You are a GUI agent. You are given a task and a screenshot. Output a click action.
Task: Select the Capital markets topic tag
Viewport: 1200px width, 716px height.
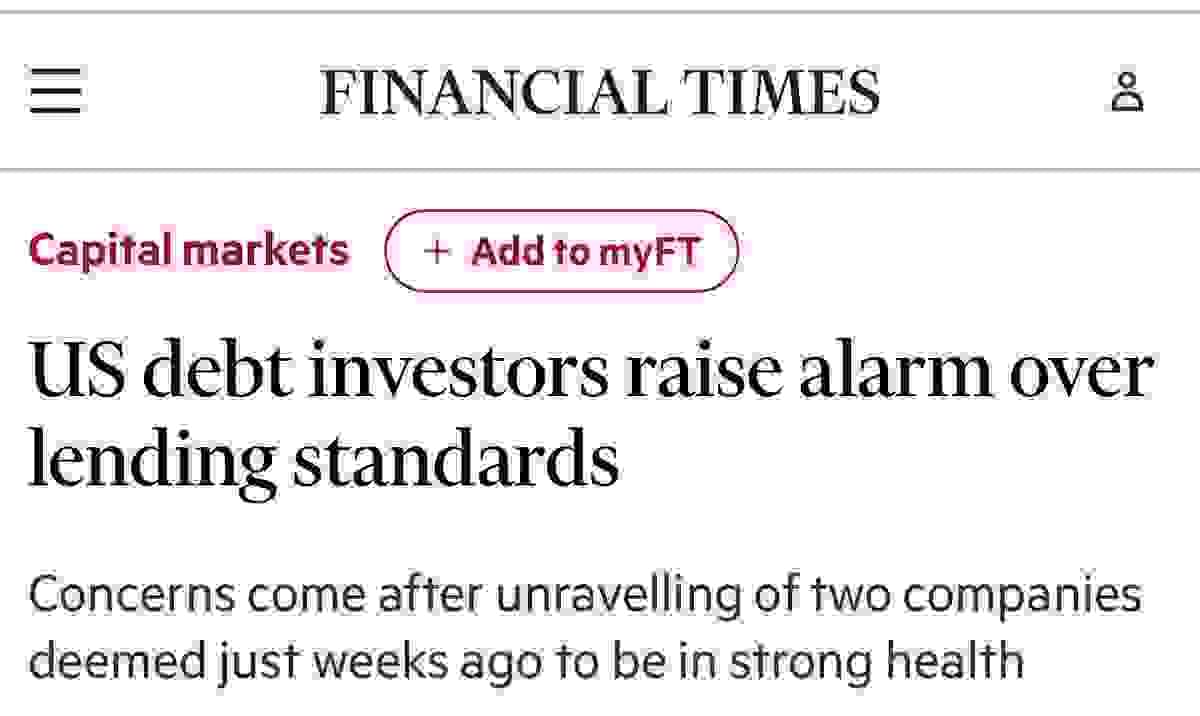pyautogui.click(x=189, y=250)
